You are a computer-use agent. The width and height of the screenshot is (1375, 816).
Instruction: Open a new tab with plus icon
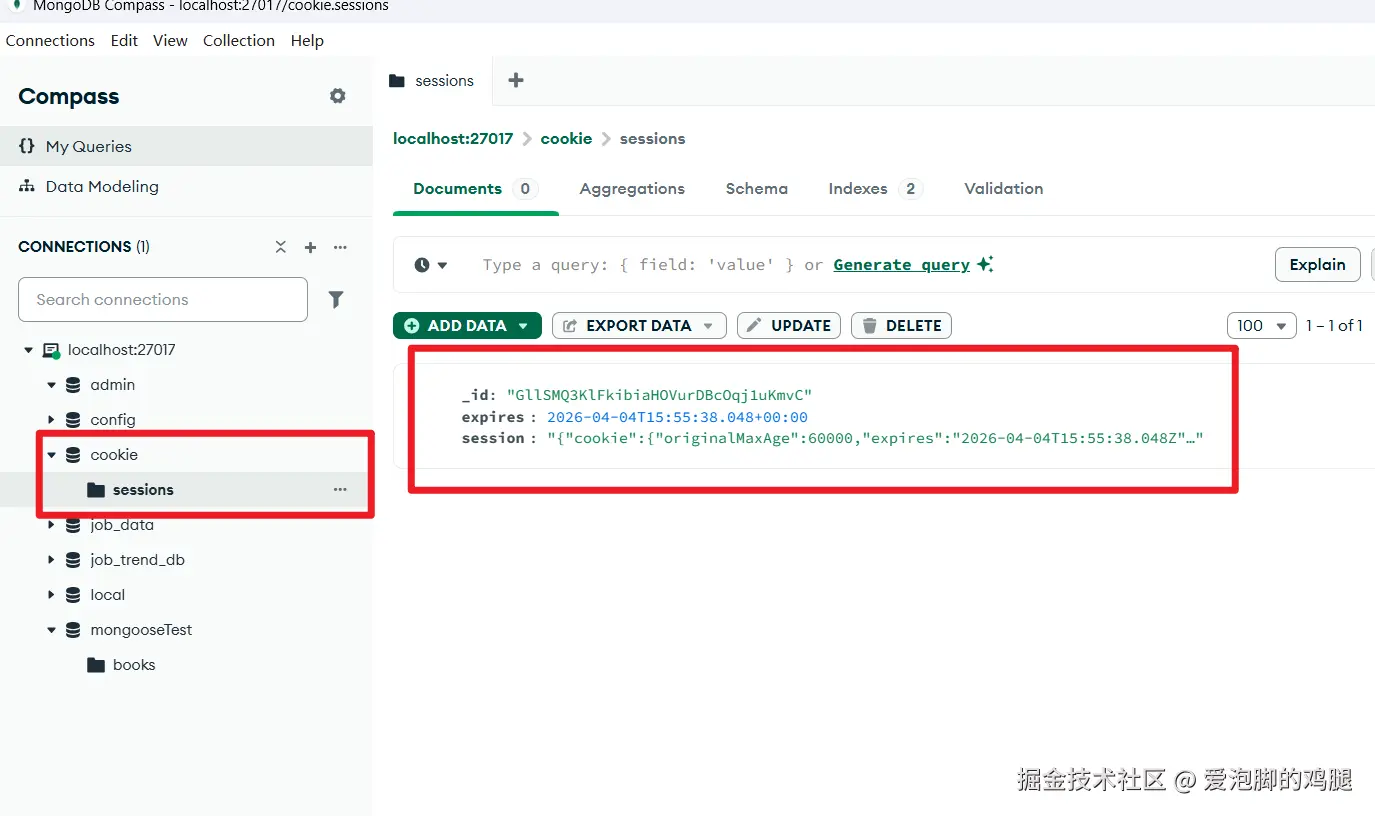[516, 80]
